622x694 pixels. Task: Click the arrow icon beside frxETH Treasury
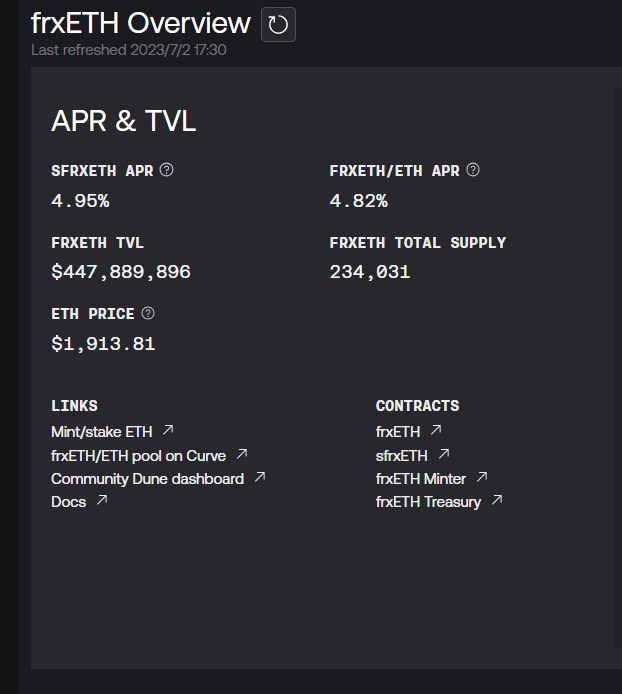pos(497,501)
